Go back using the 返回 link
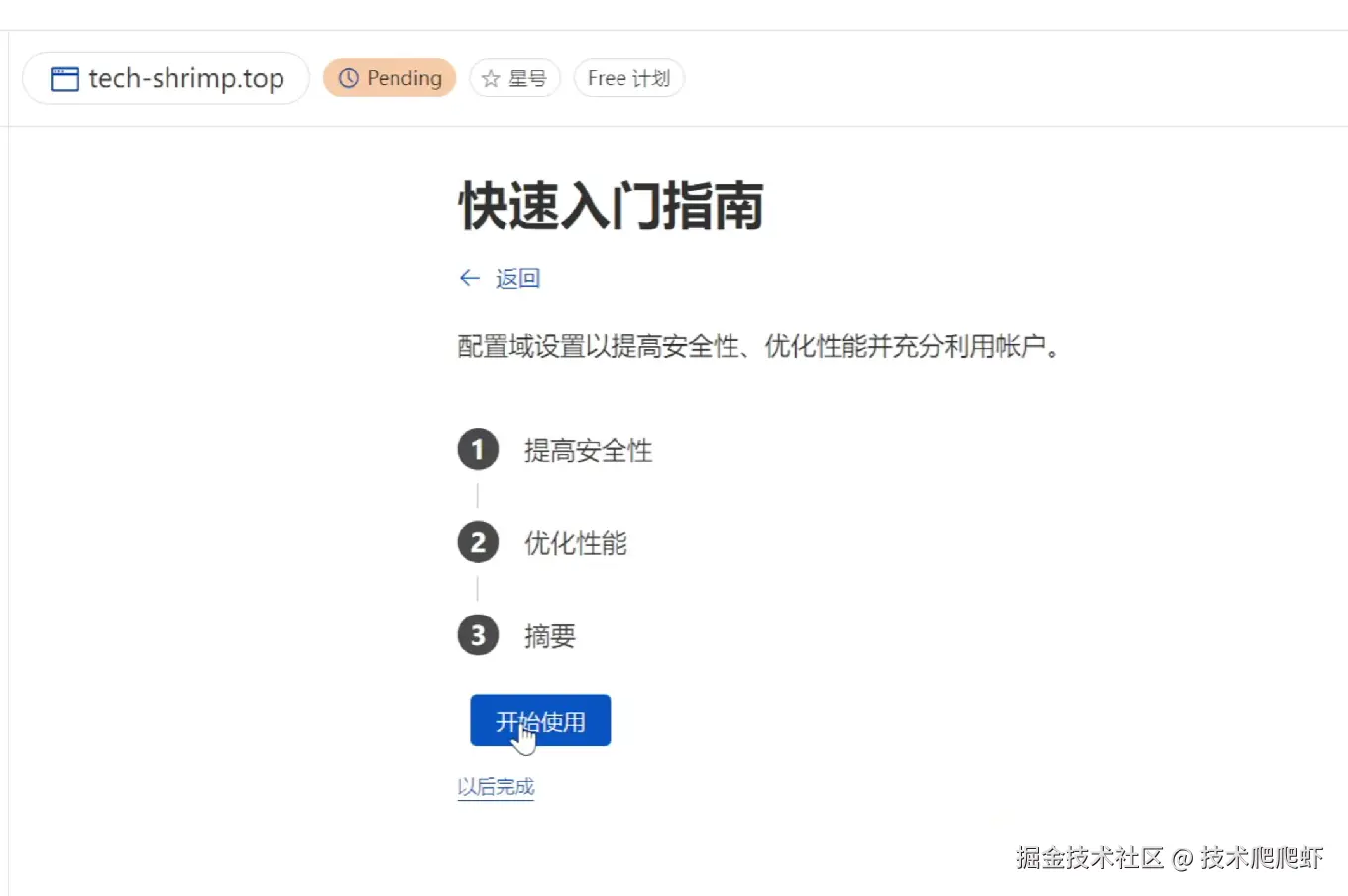Viewport: 1348px width, 896px height. click(x=517, y=279)
